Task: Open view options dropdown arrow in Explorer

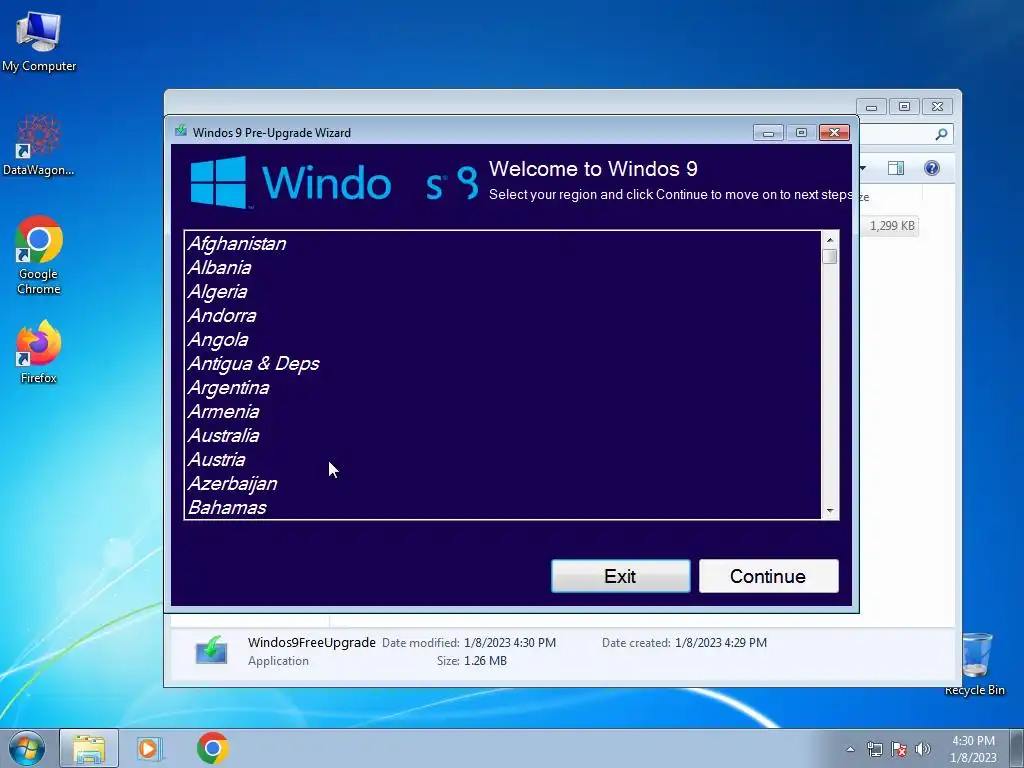Action: pos(863,168)
